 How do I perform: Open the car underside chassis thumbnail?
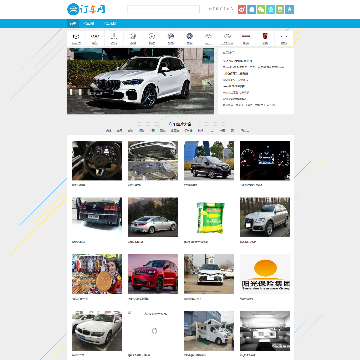153,161
